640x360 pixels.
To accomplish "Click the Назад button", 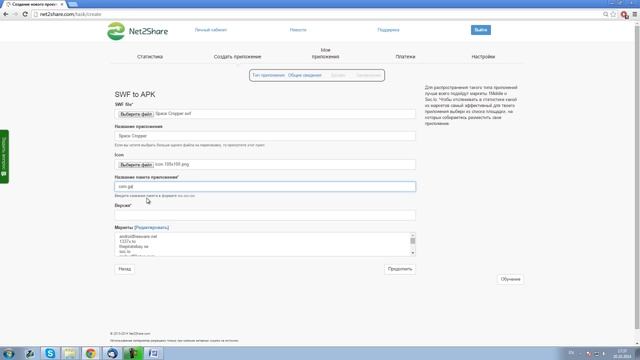I will 124,269.
